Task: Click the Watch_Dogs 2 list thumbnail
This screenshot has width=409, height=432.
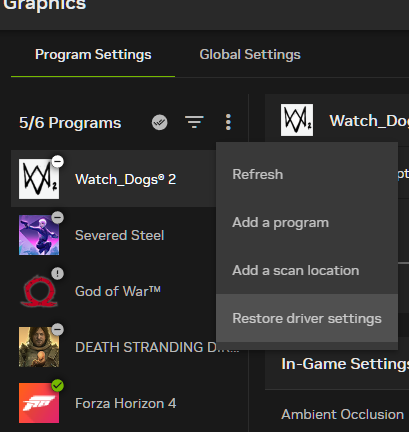Action: click(39, 179)
